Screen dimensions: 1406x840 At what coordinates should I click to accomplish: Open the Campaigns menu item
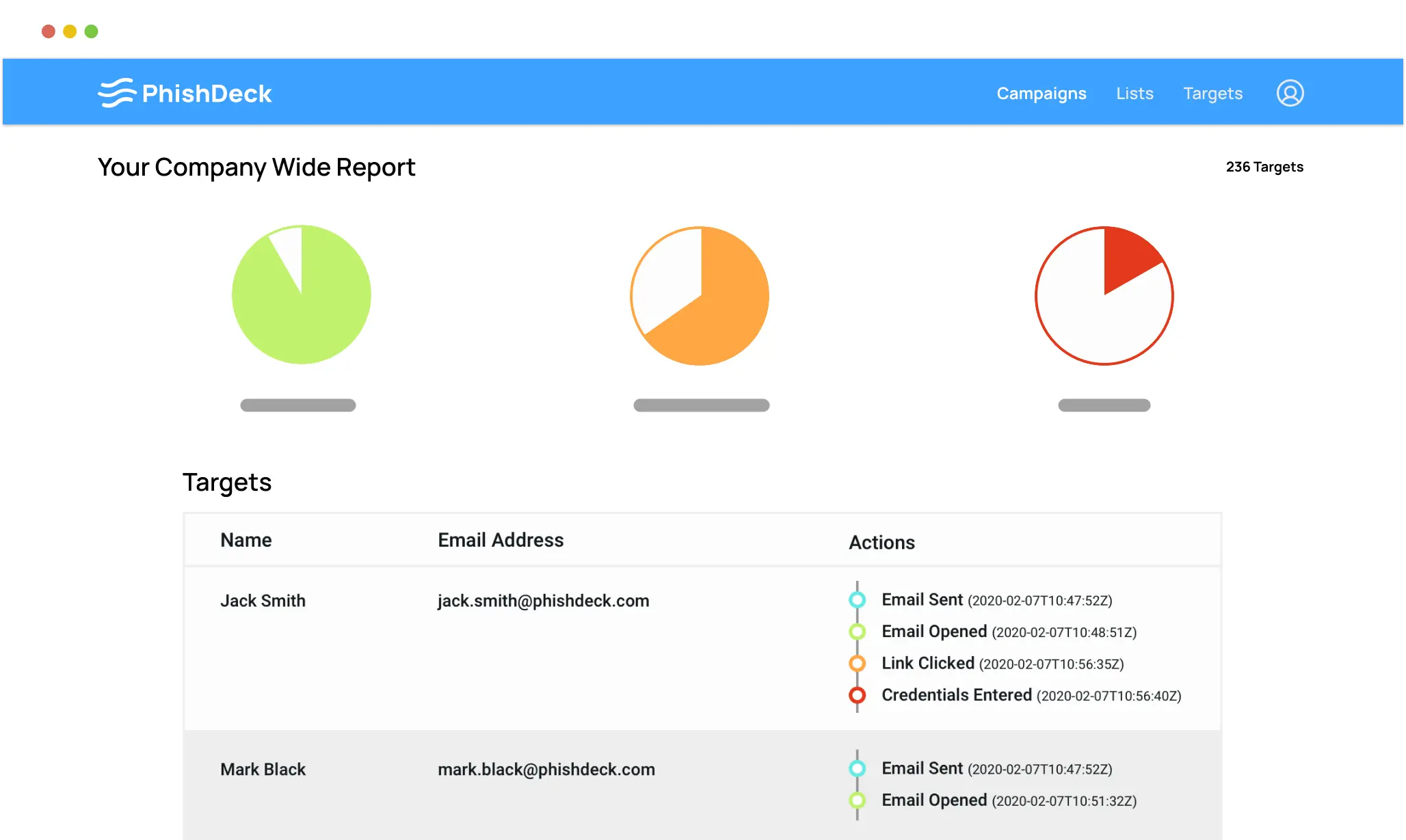[1041, 93]
